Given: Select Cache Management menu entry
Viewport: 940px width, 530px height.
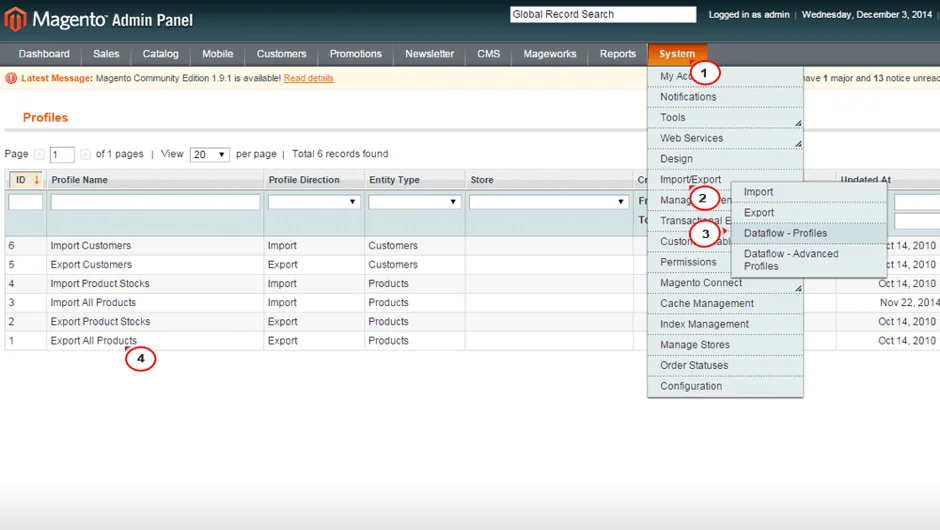Looking at the screenshot, I should pos(725,303).
